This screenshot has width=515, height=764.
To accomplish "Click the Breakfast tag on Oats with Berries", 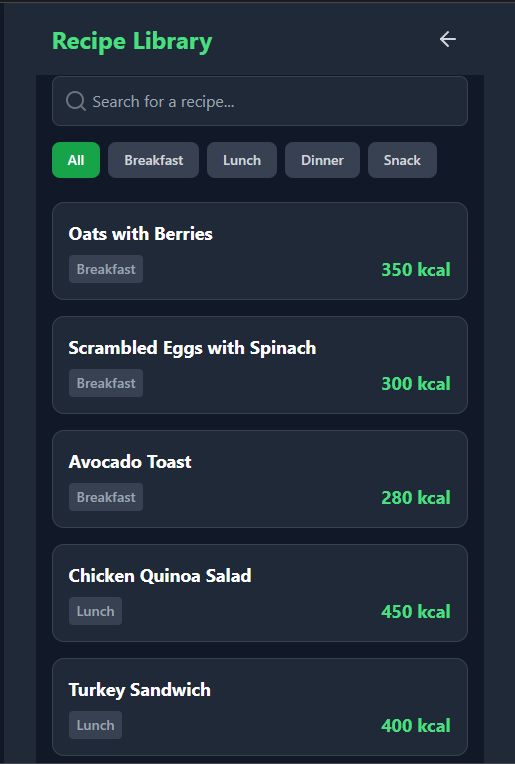I will coord(106,269).
